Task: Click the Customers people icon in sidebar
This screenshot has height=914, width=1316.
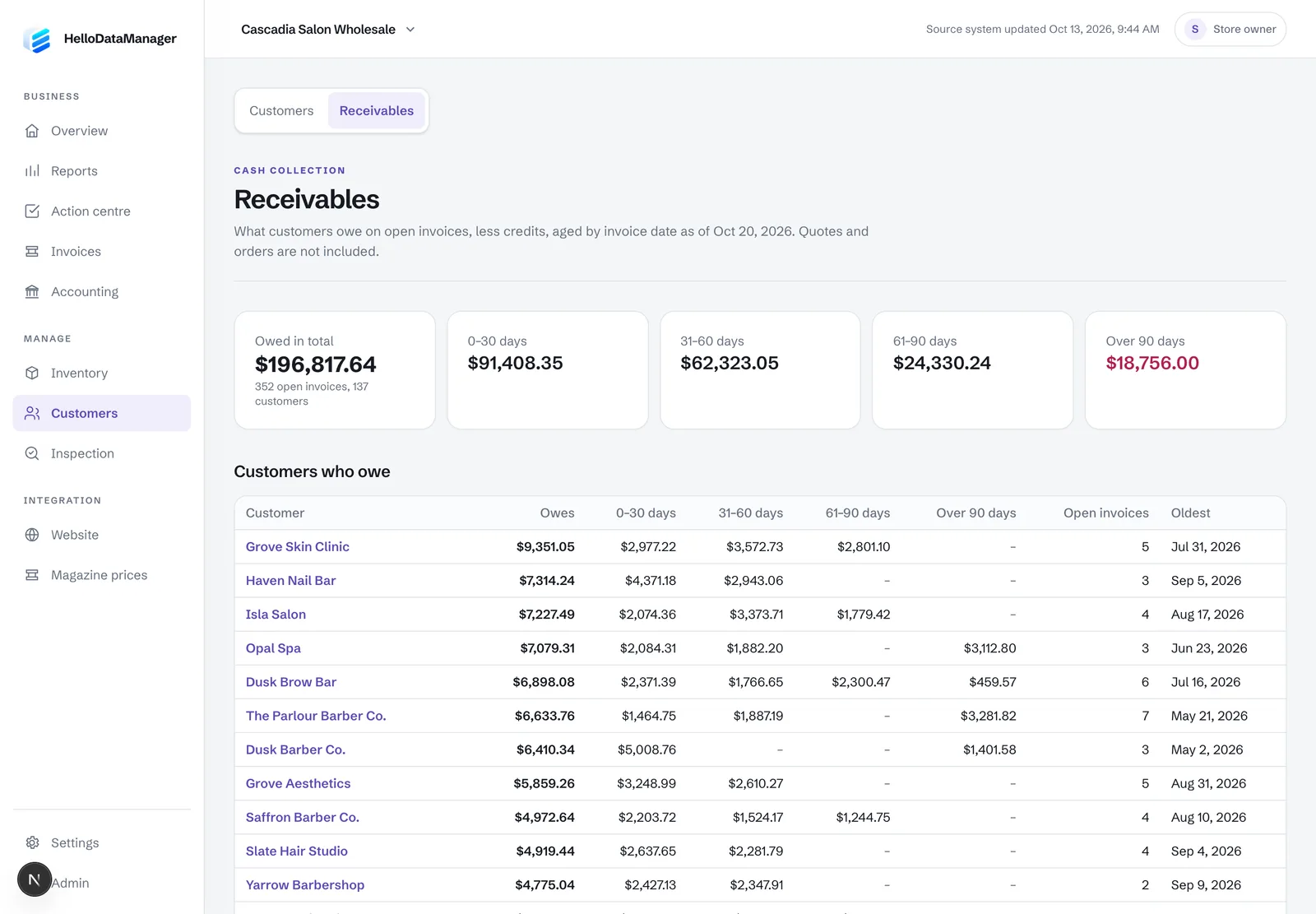Action: pos(32,414)
